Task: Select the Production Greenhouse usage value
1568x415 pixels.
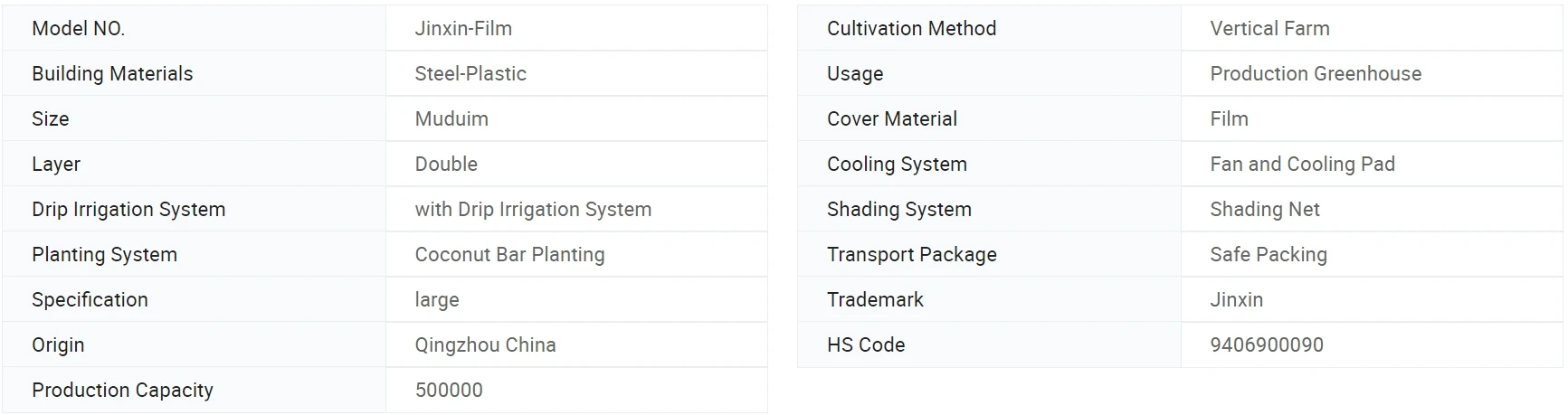Action: [1316, 73]
